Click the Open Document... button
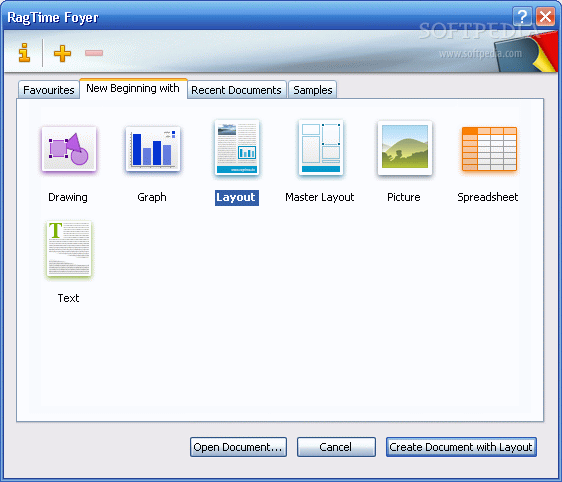The image size is (562, 482). [x=238, y=447]
